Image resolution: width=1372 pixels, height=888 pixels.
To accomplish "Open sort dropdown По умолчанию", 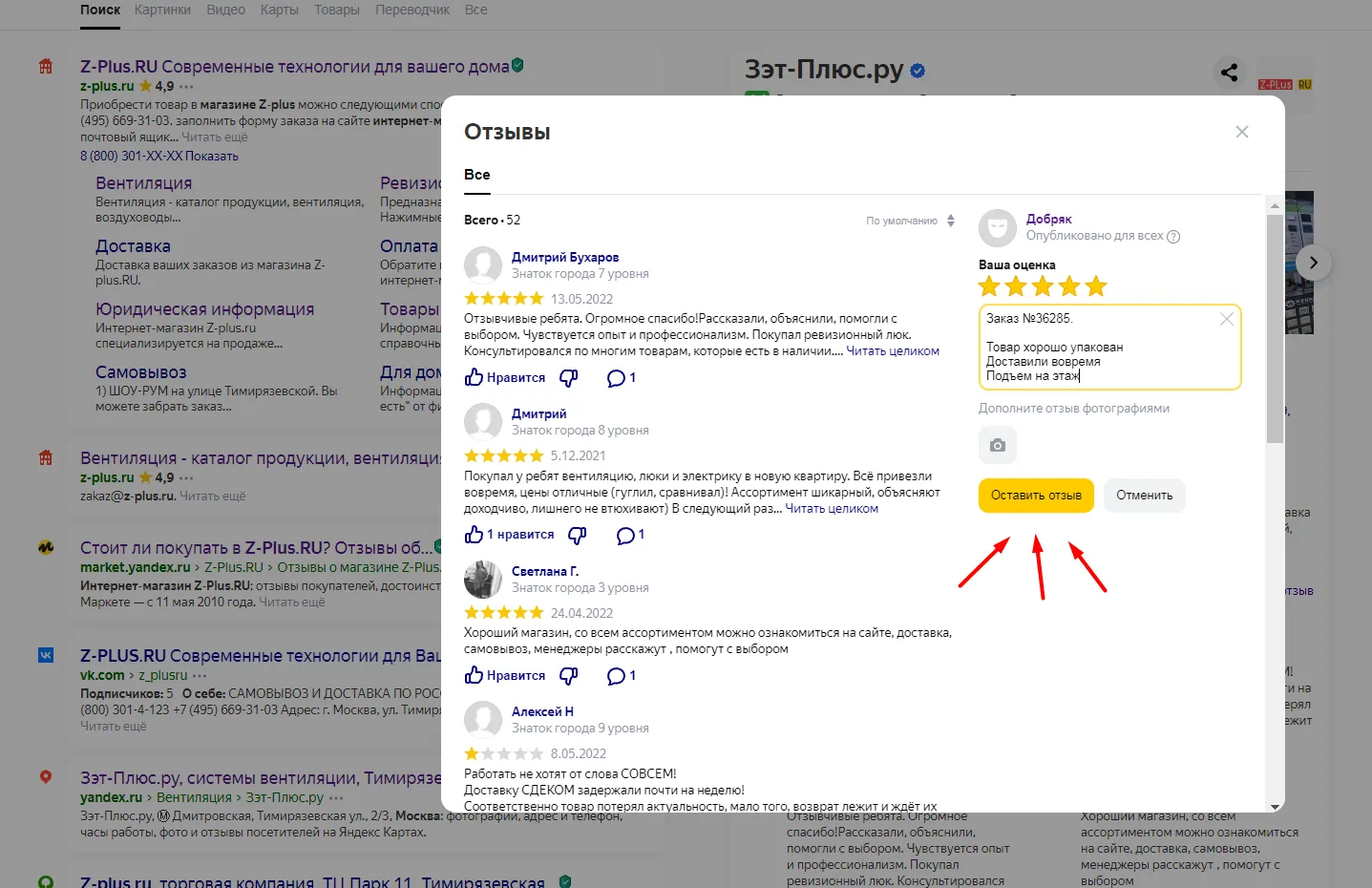I will (910, 221).
